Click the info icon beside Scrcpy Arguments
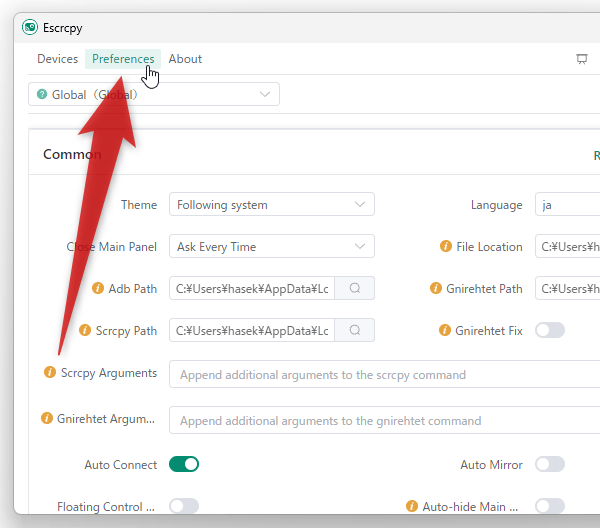Viewport: 600px width, 528px height. click(x=50, y=373)
